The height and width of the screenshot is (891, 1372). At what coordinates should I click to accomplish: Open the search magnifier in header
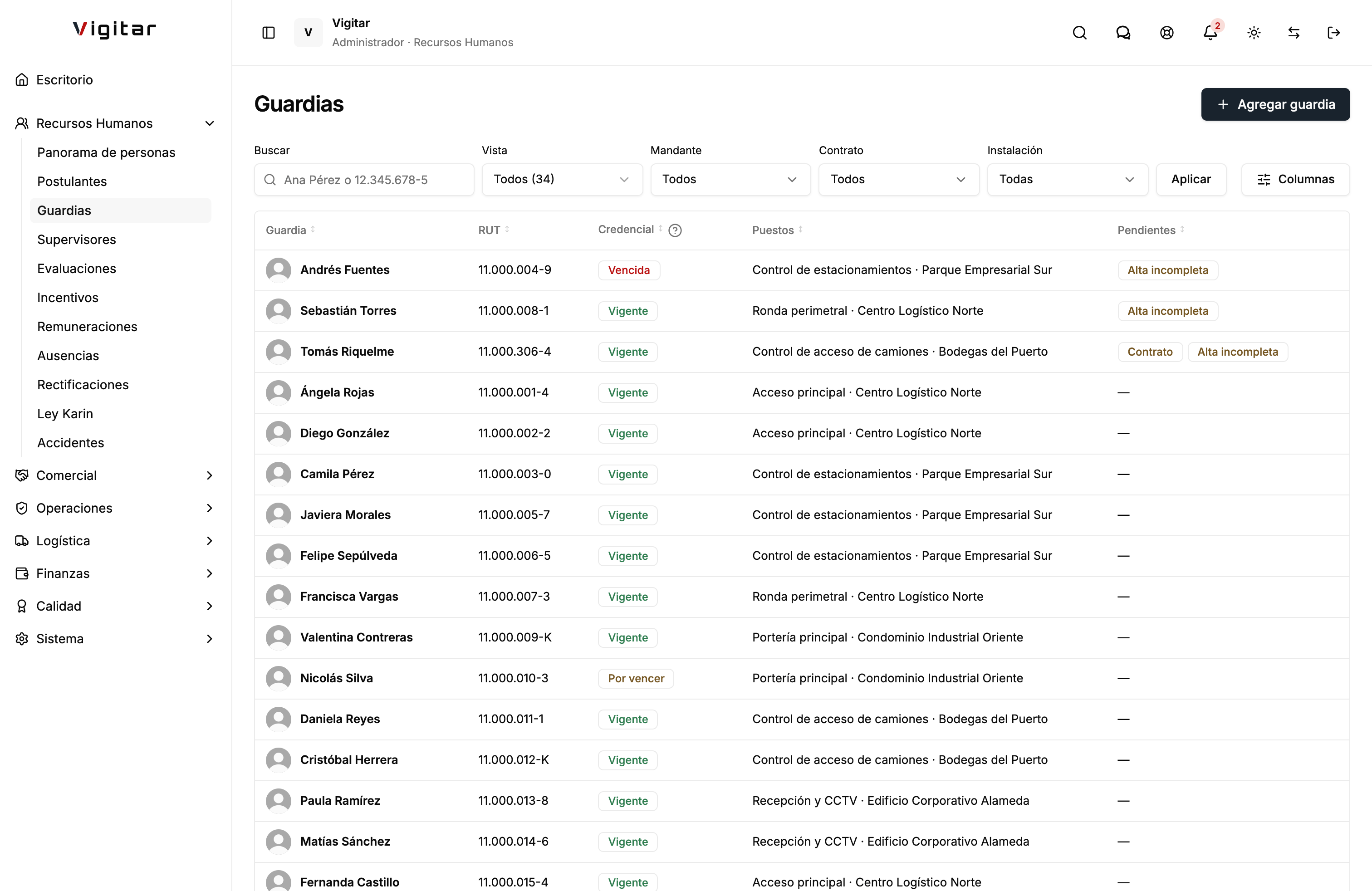pyautogui.click(x=1080, y=33)
